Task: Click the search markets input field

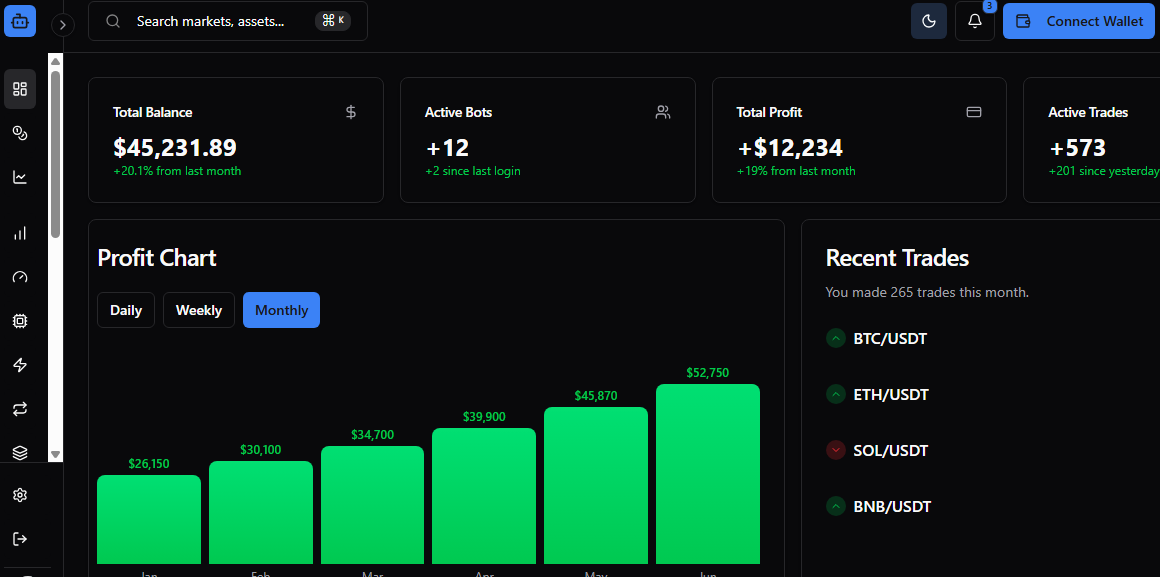Action: click(228, 21)
